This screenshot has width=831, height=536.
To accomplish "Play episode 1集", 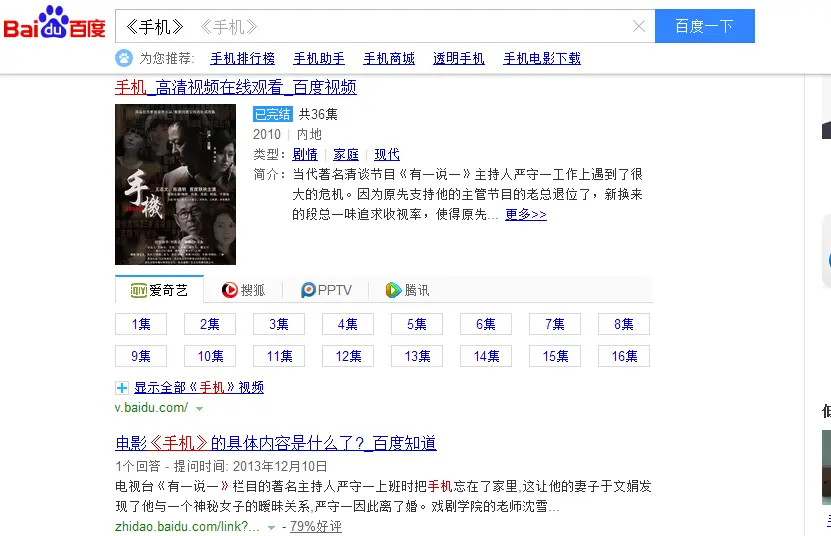I will click(x=141, y=324).
